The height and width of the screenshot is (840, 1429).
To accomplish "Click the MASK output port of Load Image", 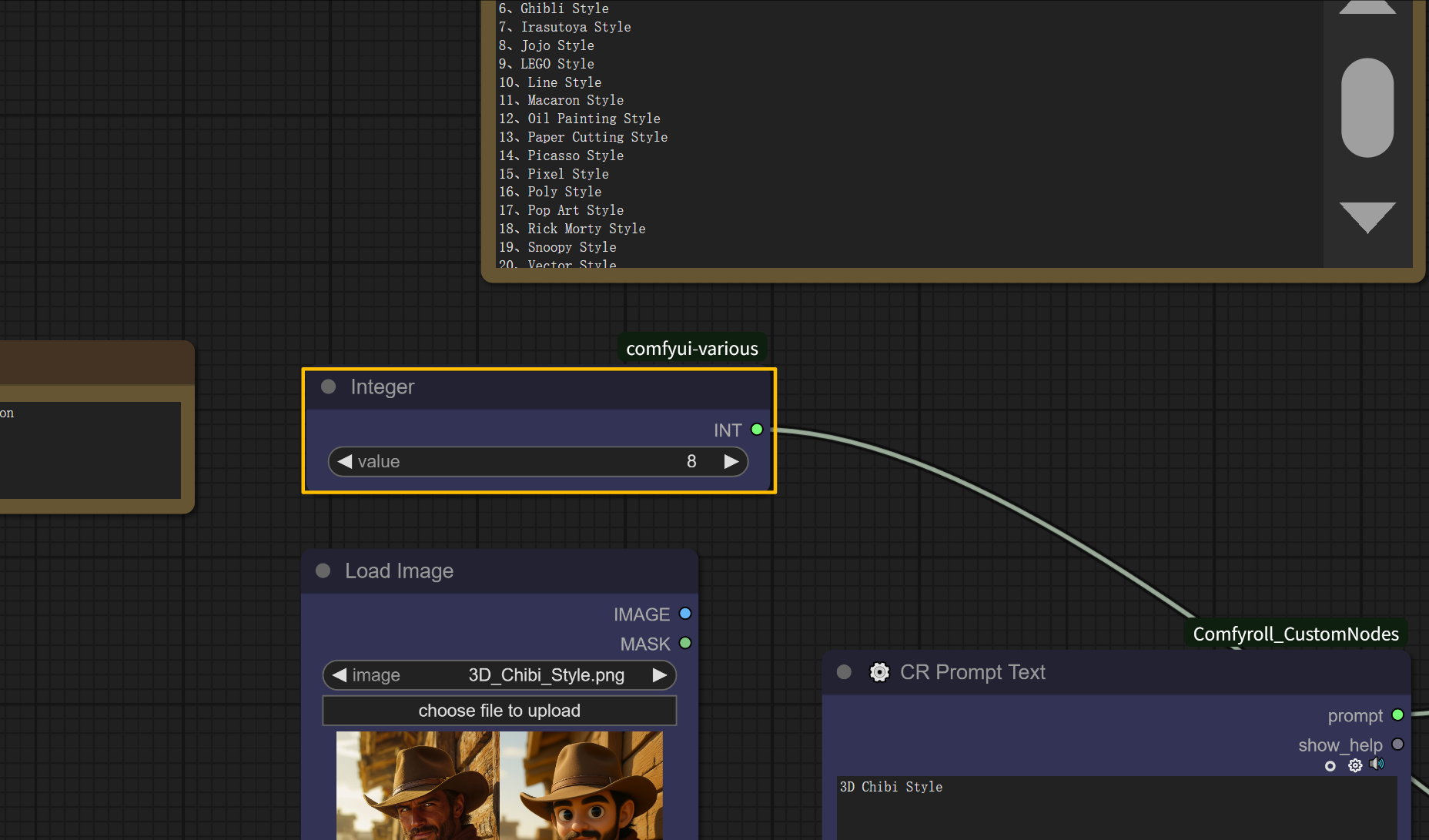I will click(x=685, y=643).
